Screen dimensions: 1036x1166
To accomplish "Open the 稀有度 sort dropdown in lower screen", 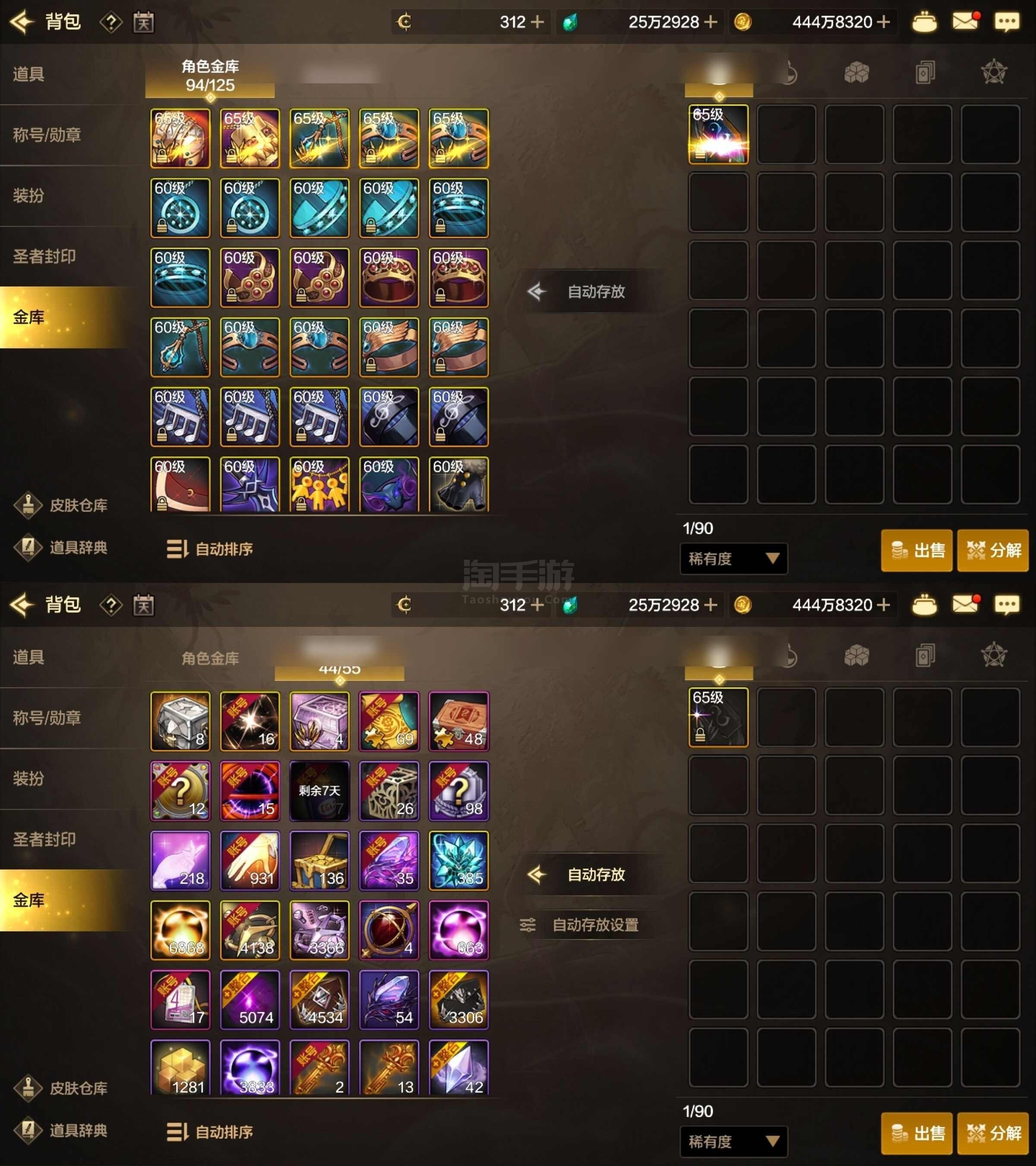I will point(734,1141).
